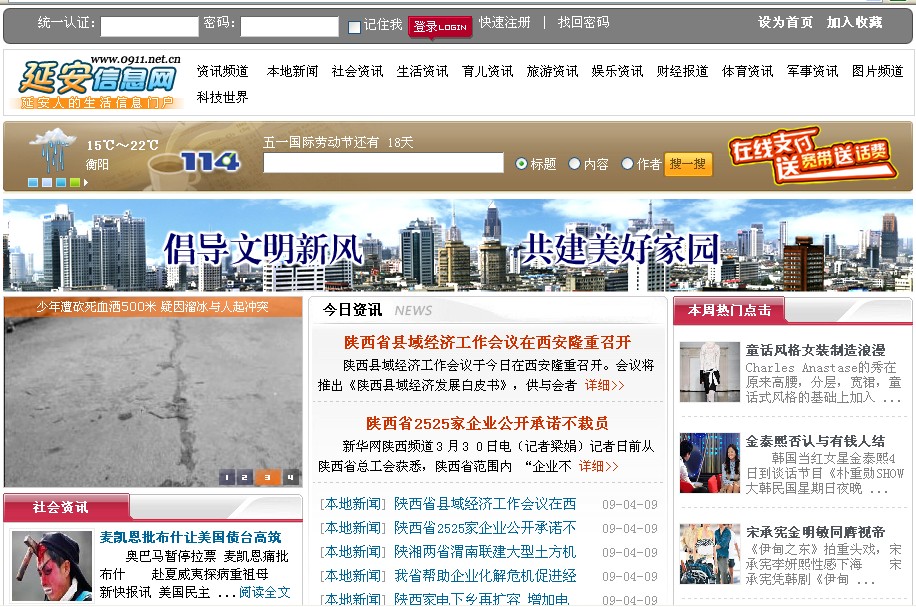916x607 pixels.
Task: Open the 生活资讯 navigation item
Action: pyautogui.click(x=422, y=71)
